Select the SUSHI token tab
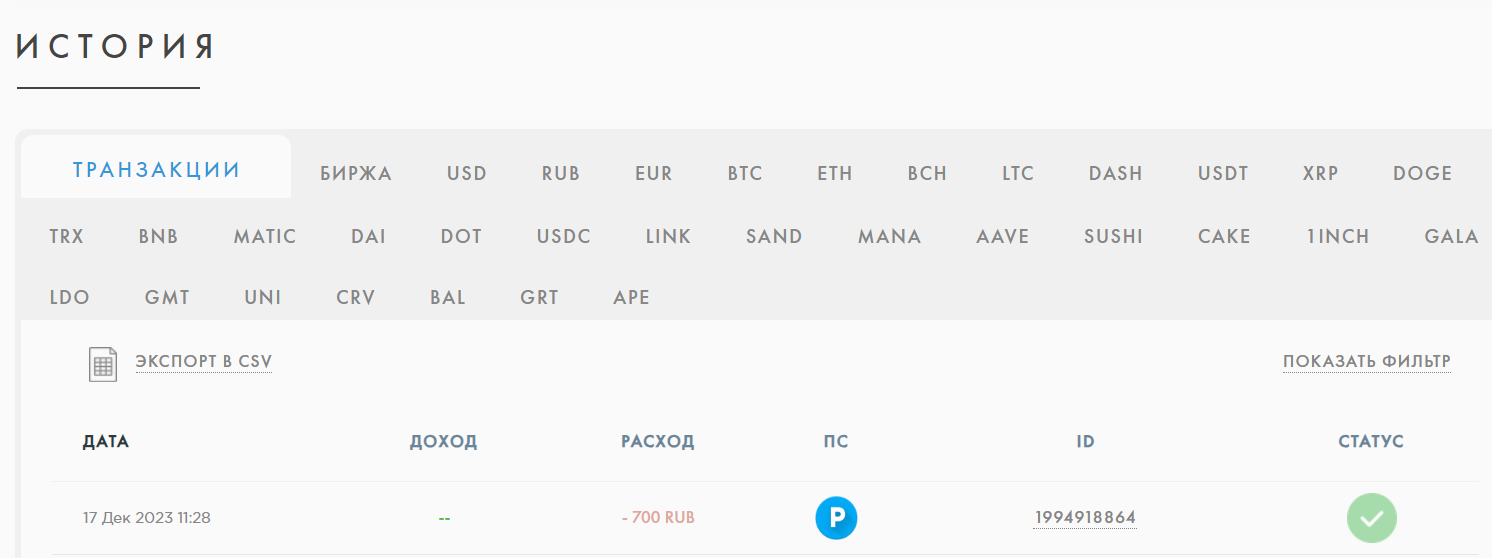1492x558 pixels. coord(1113,237)
